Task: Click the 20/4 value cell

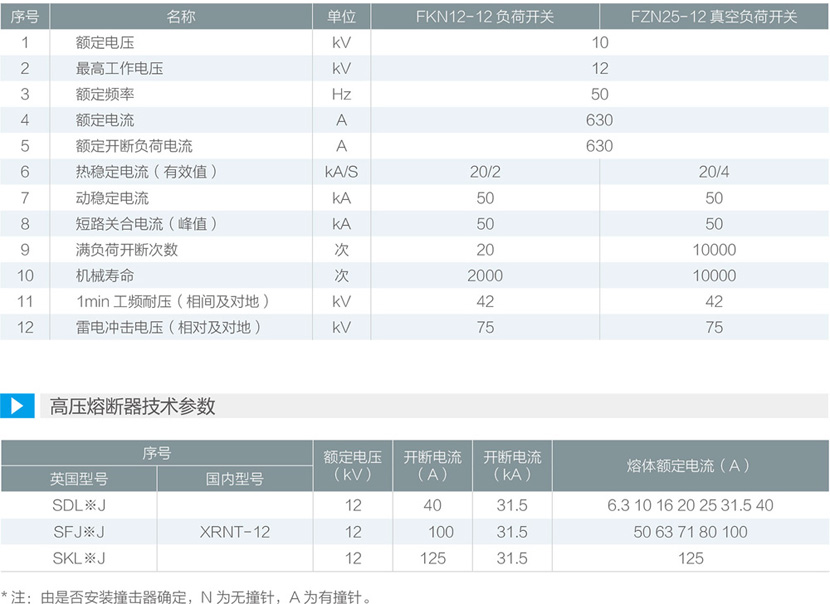Action: pos(713,172)
